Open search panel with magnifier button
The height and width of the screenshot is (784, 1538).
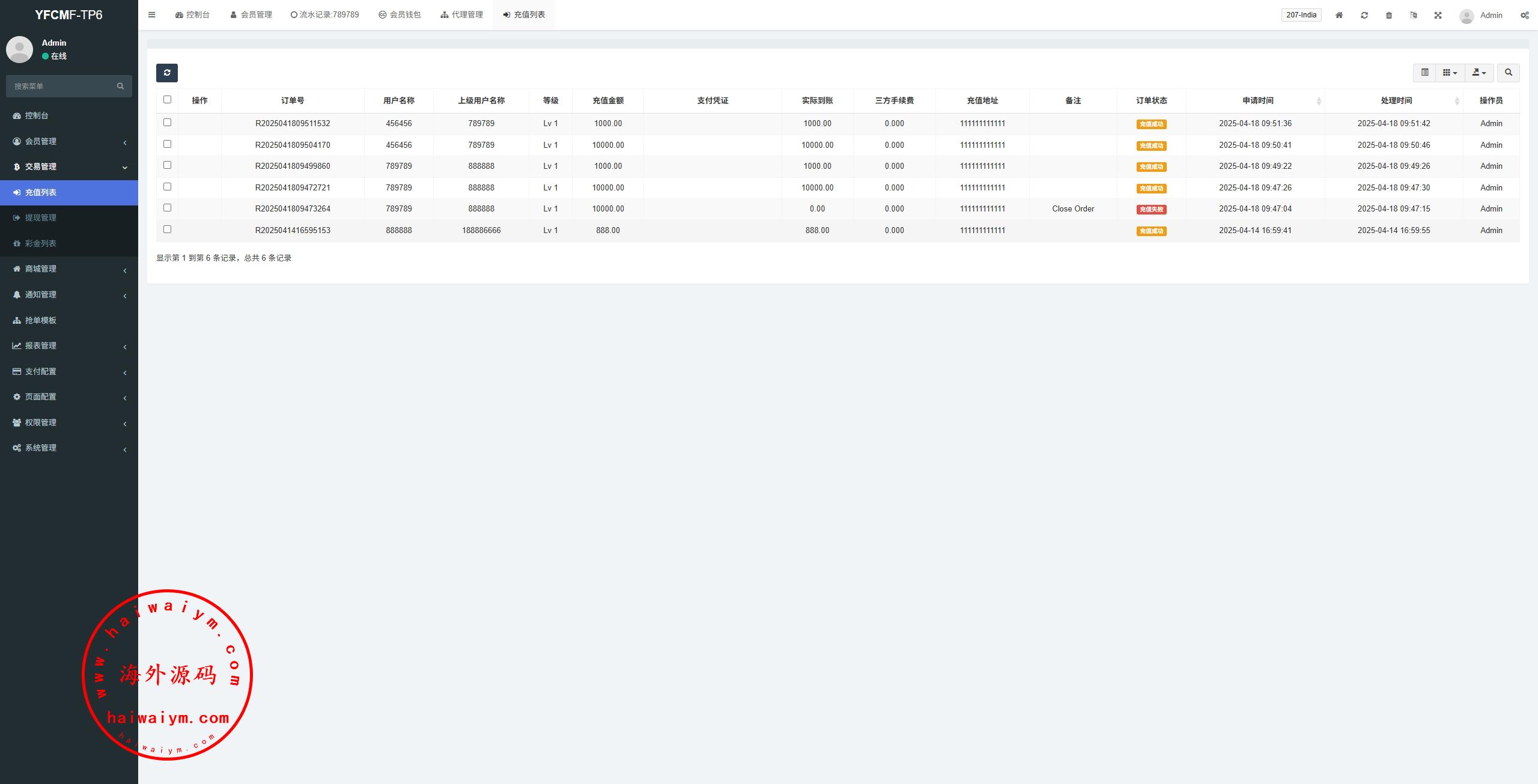1508,73
